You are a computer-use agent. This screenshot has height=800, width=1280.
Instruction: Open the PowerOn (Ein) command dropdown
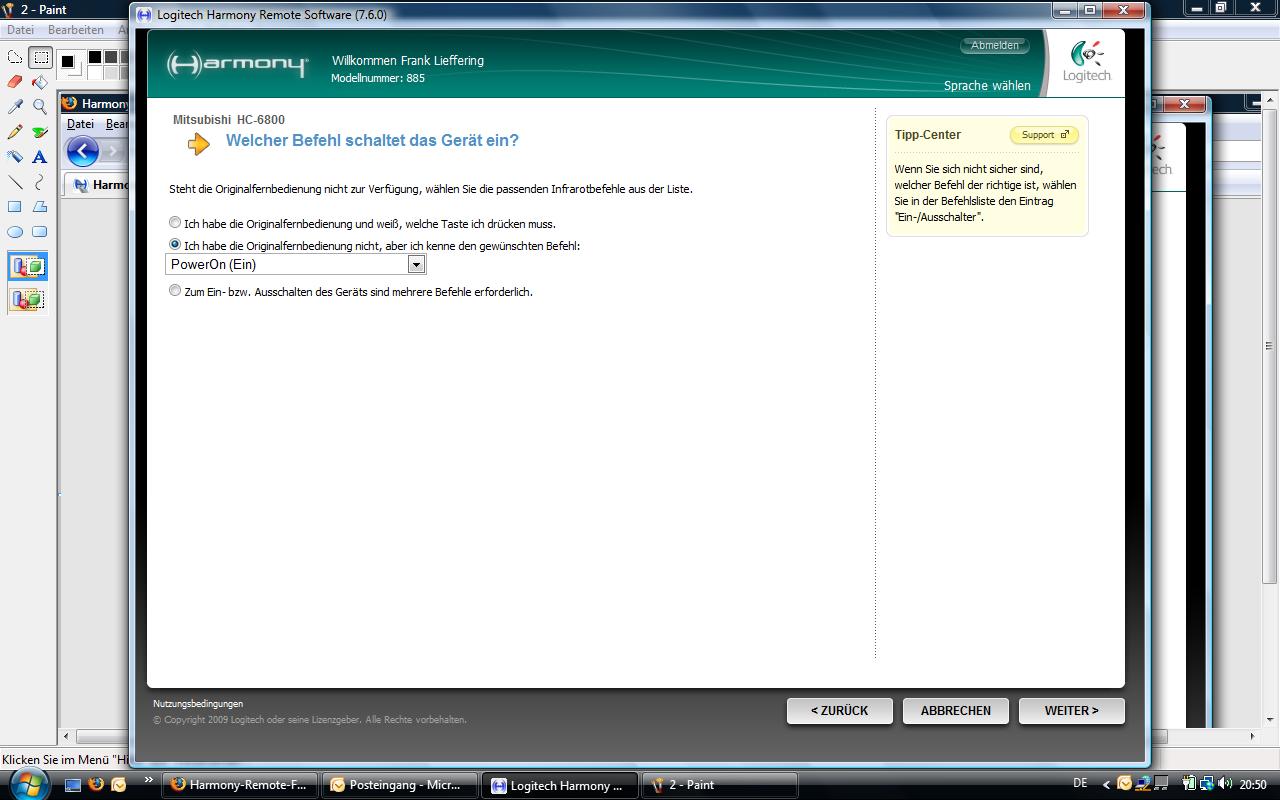[416, 264]
